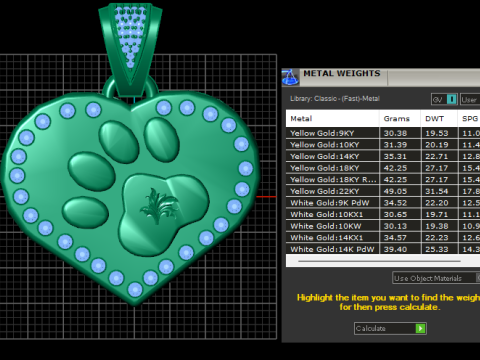480x360 pixels.
Task: Select the White Gold:14K PdW row
Action: point(383,249)
